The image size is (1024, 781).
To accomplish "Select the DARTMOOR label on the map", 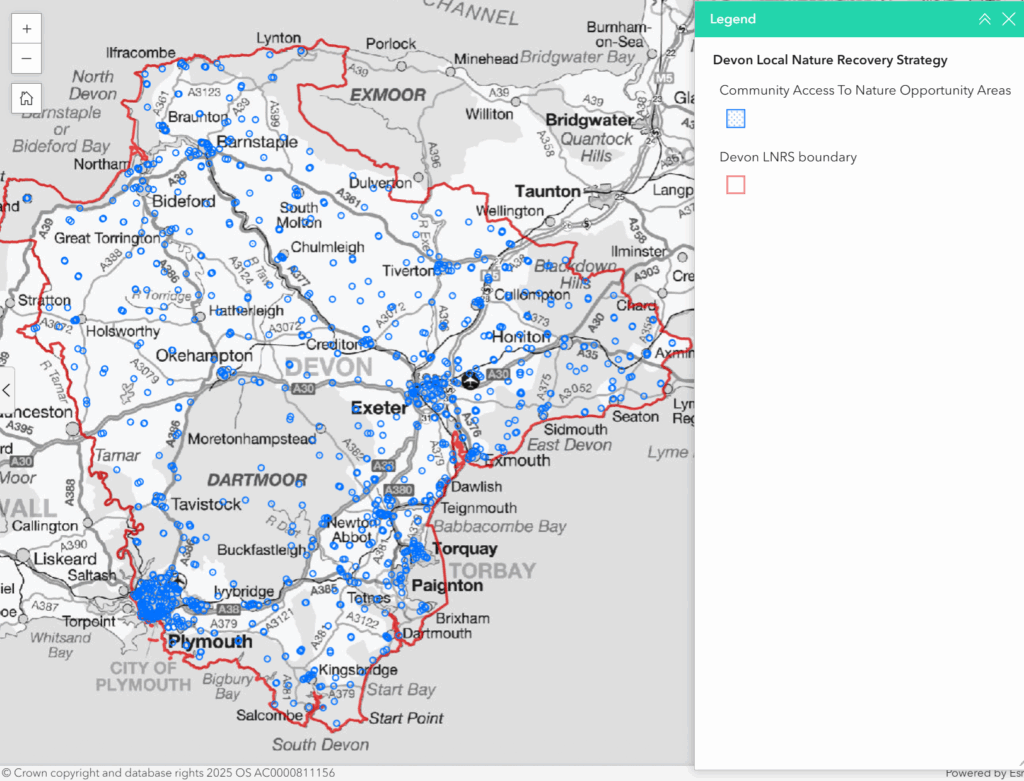I will click(x=257, y=480).
